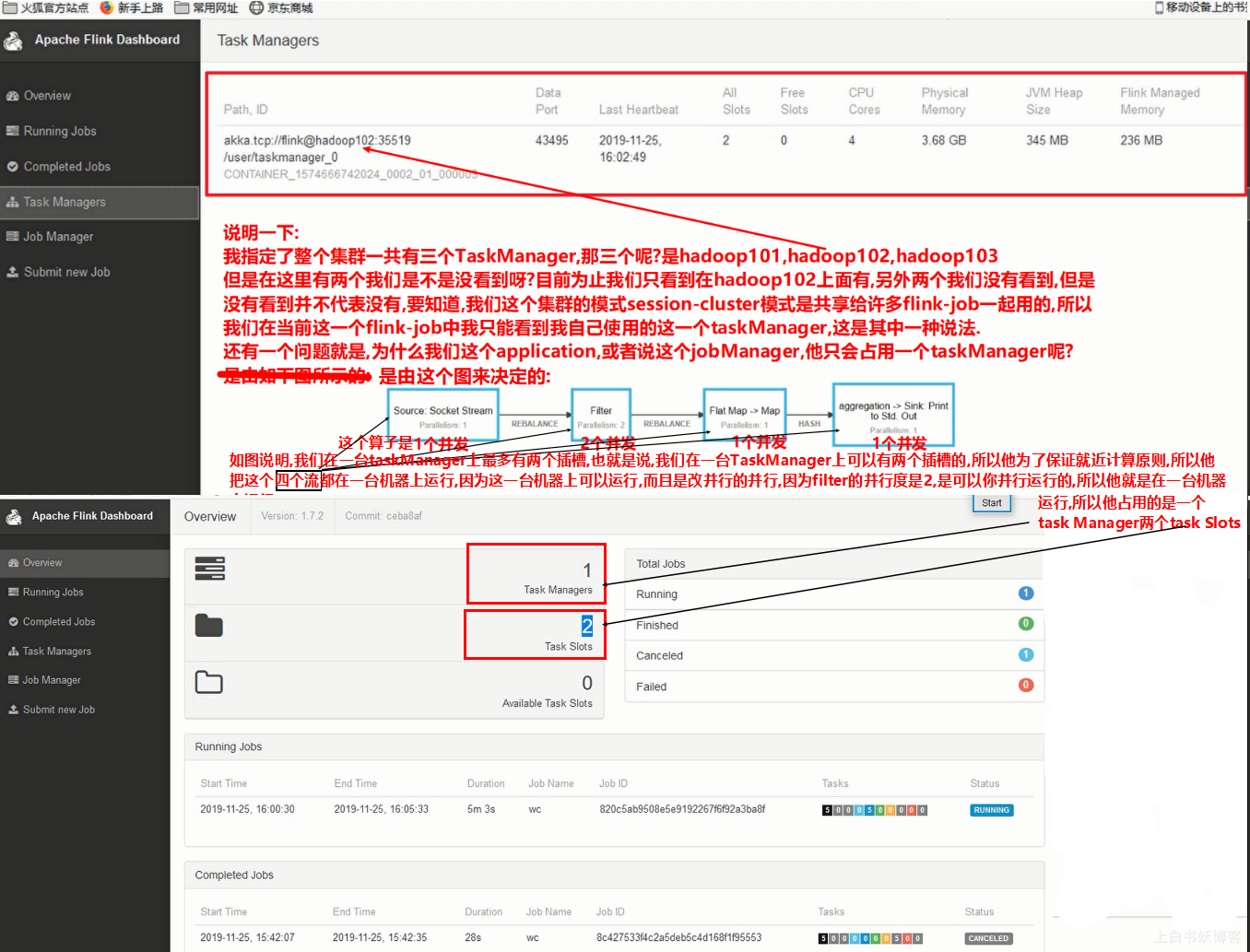Open 常用网址 bookmark folder
1250x952 pixels.
point(207,7)
